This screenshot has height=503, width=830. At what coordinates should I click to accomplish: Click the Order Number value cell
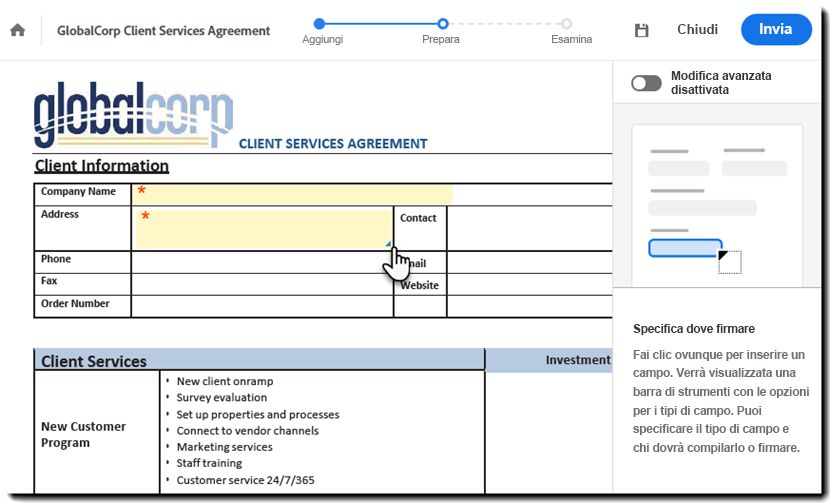tap(262, 307)
